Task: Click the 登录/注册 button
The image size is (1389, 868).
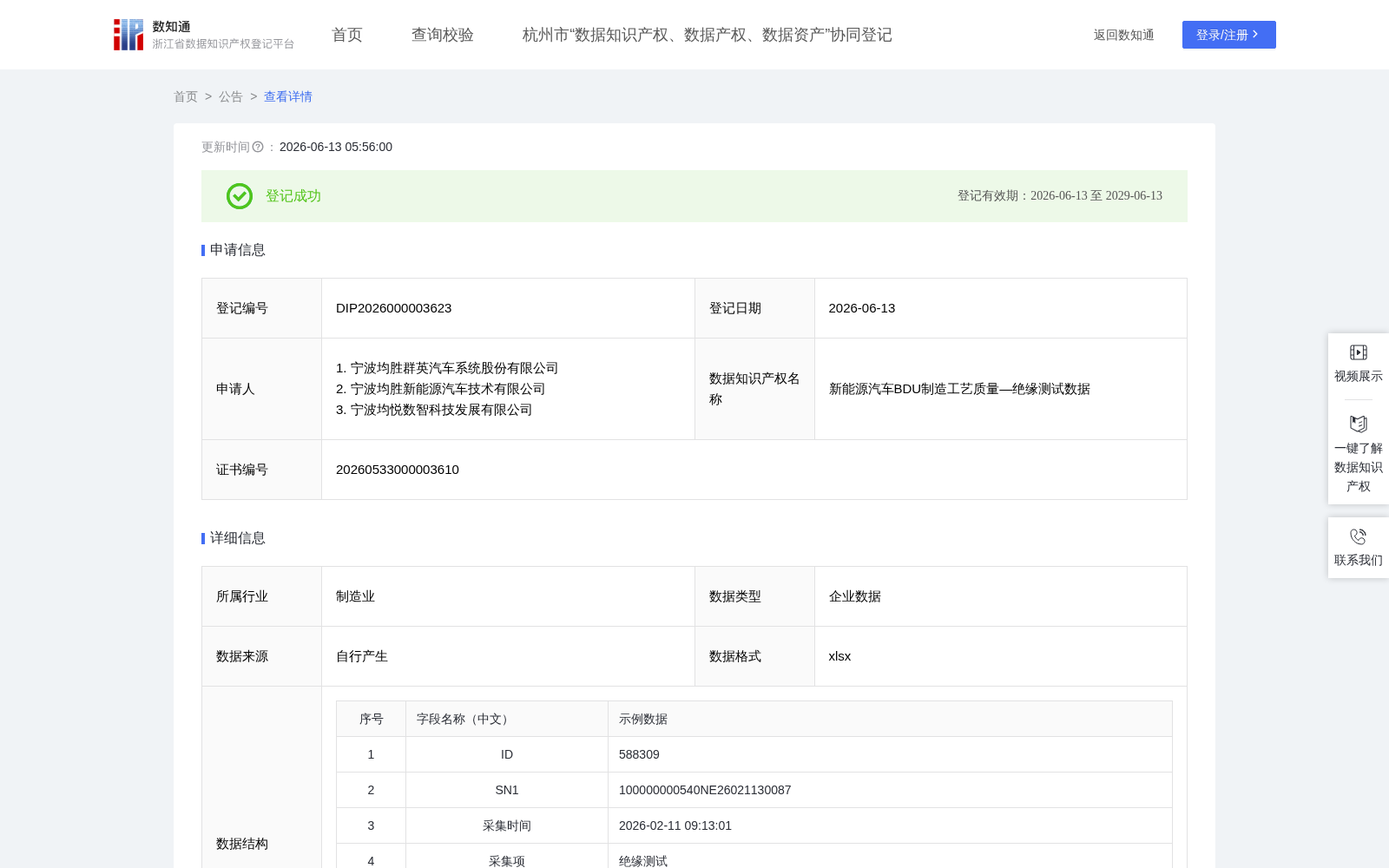Action: click(1229, 35)
